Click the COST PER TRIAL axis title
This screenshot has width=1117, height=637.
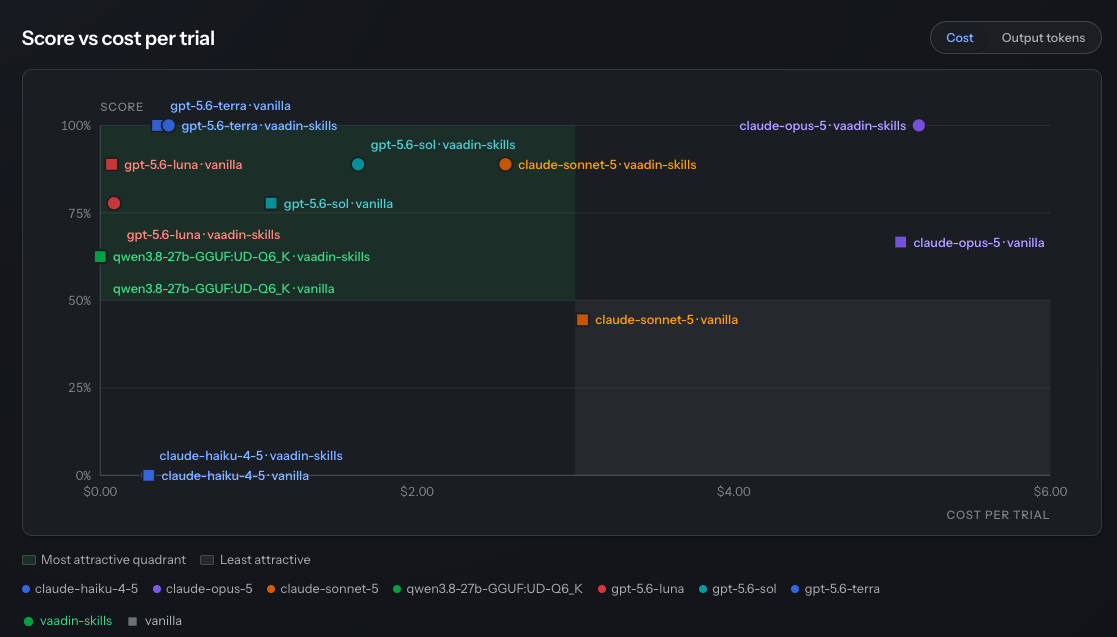[997, 514]
